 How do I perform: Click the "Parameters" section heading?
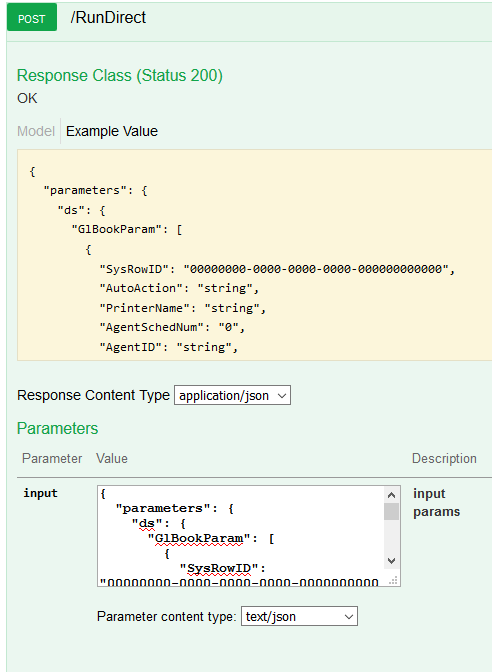(57, 428)
